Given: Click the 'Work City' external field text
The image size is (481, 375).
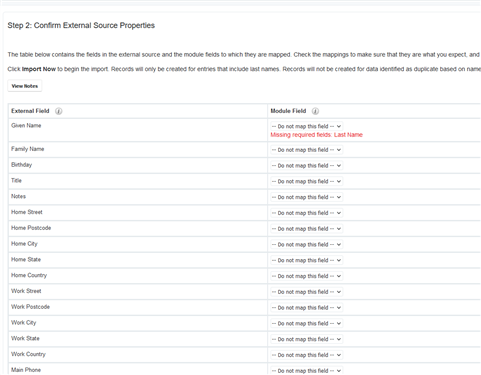Looking at the screenshot, I should coord(24,323).
